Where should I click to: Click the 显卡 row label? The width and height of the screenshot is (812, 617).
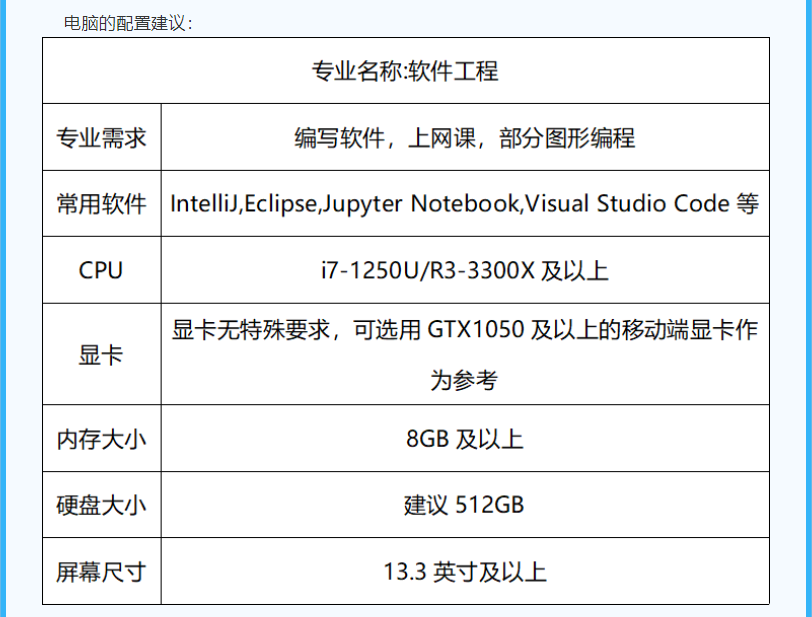click(101, 355)
